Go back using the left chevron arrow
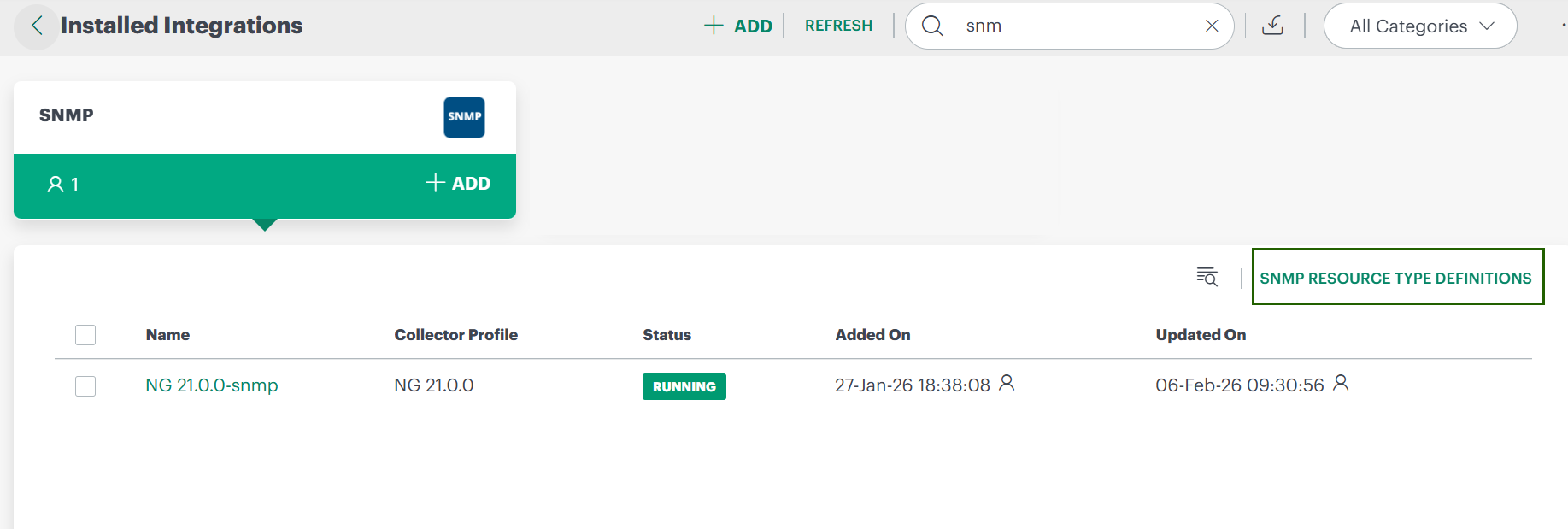Screen dimensions: 1568x529 (x=37, y=26)
